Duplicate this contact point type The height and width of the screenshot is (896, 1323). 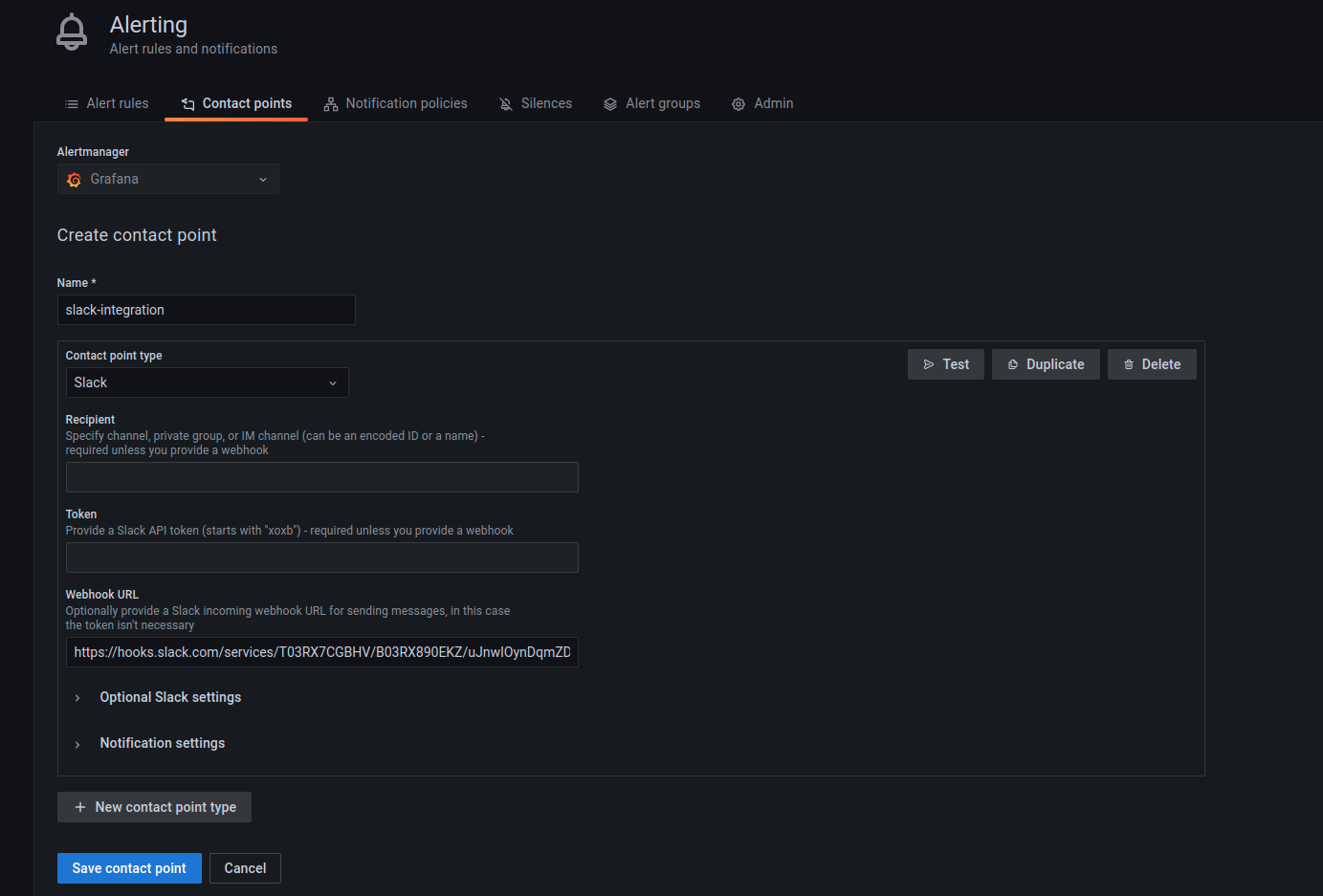pyautogui.click(x=1046, y=364)
